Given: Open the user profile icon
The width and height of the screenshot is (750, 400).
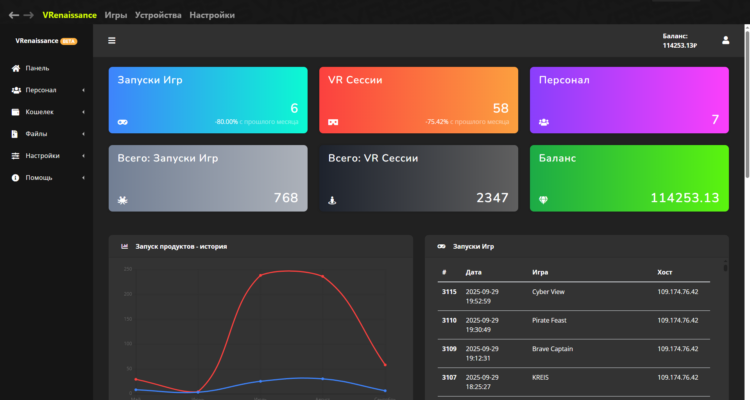Looking at the screenshot, I should [726, 40].
